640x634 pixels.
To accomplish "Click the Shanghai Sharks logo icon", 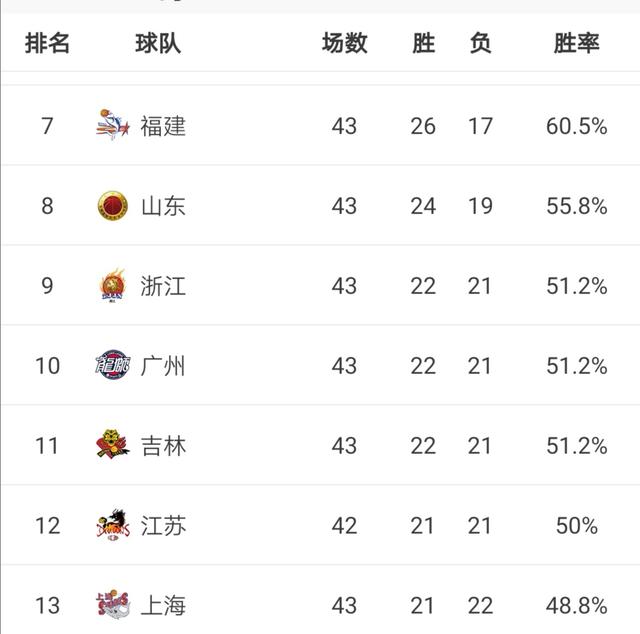I will point(113,605).
